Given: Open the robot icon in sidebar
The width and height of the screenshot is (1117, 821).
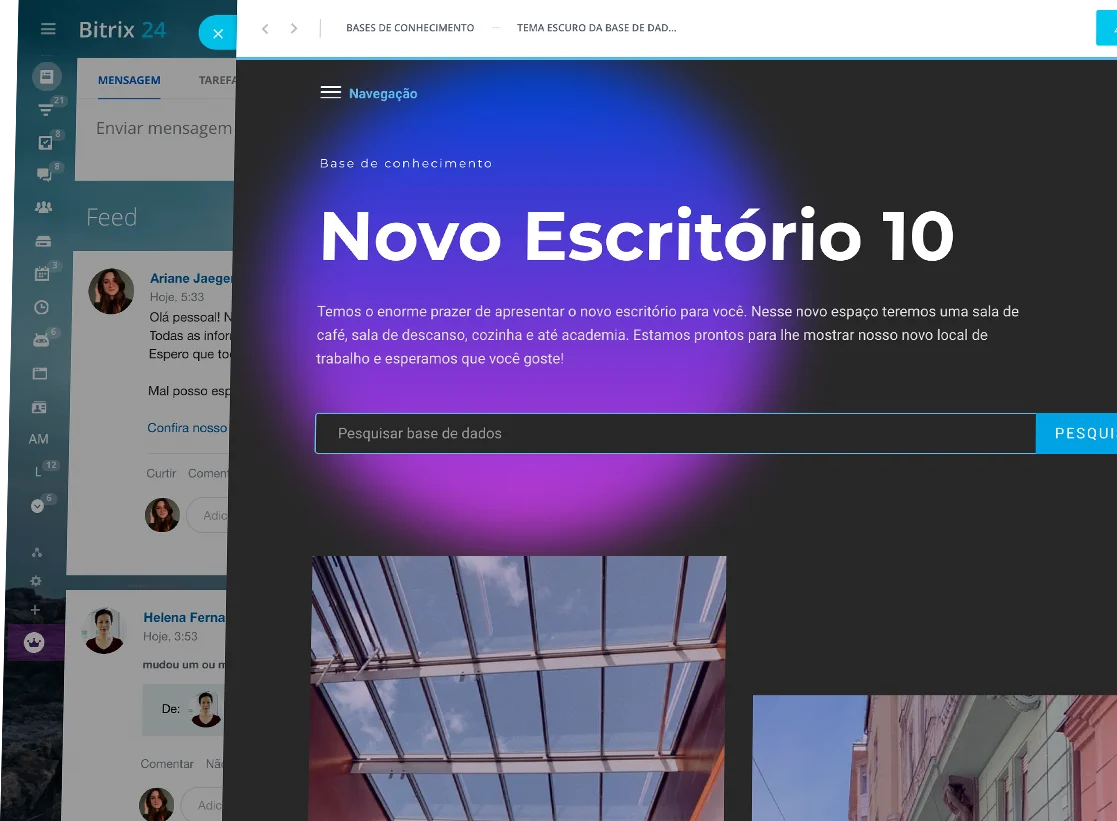Looking at the screenshot, I should [x=41, y=340].
